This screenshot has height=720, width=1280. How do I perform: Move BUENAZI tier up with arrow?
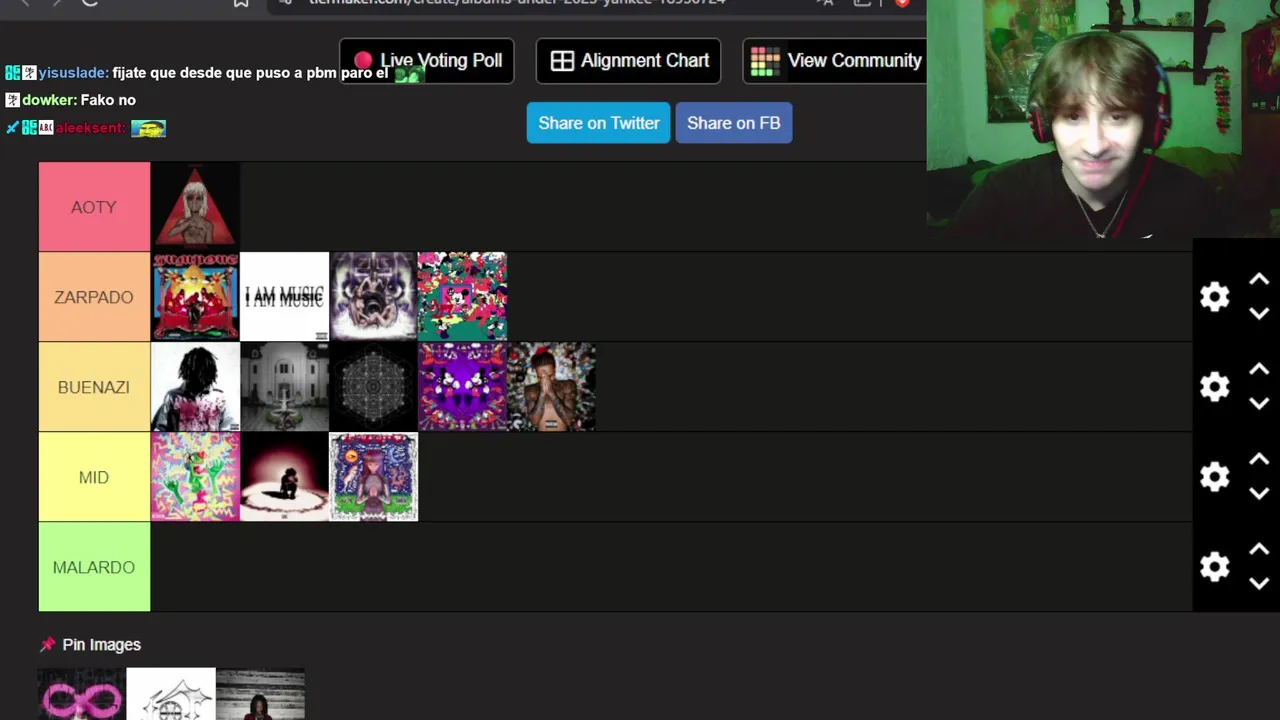tap(1259, 370)
